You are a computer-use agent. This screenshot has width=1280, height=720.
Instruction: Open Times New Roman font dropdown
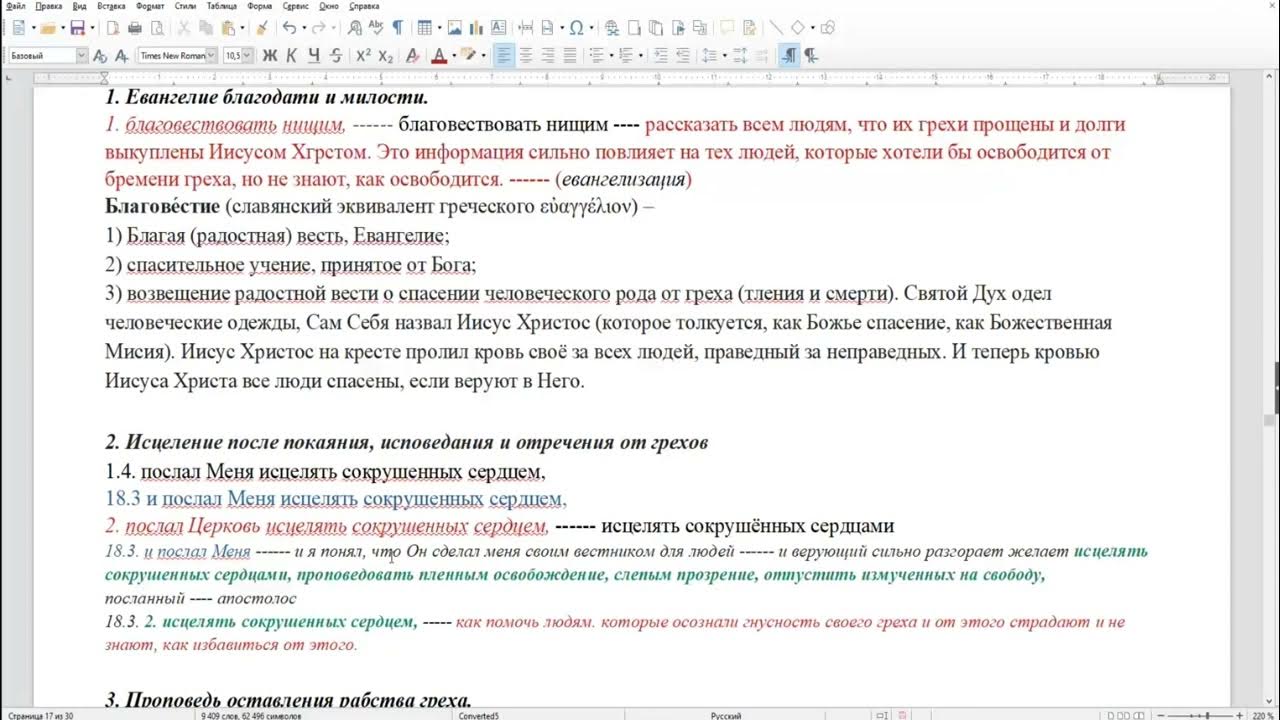pyautogui.click(x=212, y=56)
